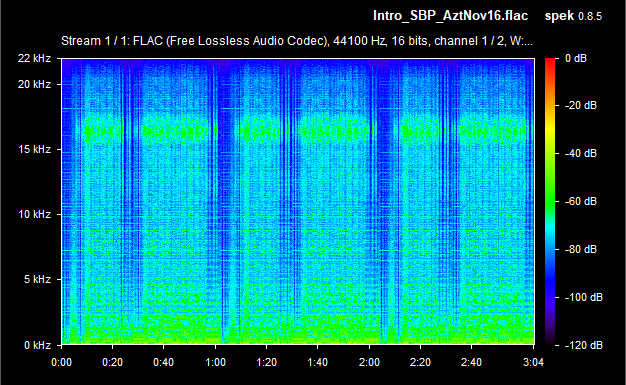
Task: Click the 0 kHz frequency axis label
Action: click(37, 345)
